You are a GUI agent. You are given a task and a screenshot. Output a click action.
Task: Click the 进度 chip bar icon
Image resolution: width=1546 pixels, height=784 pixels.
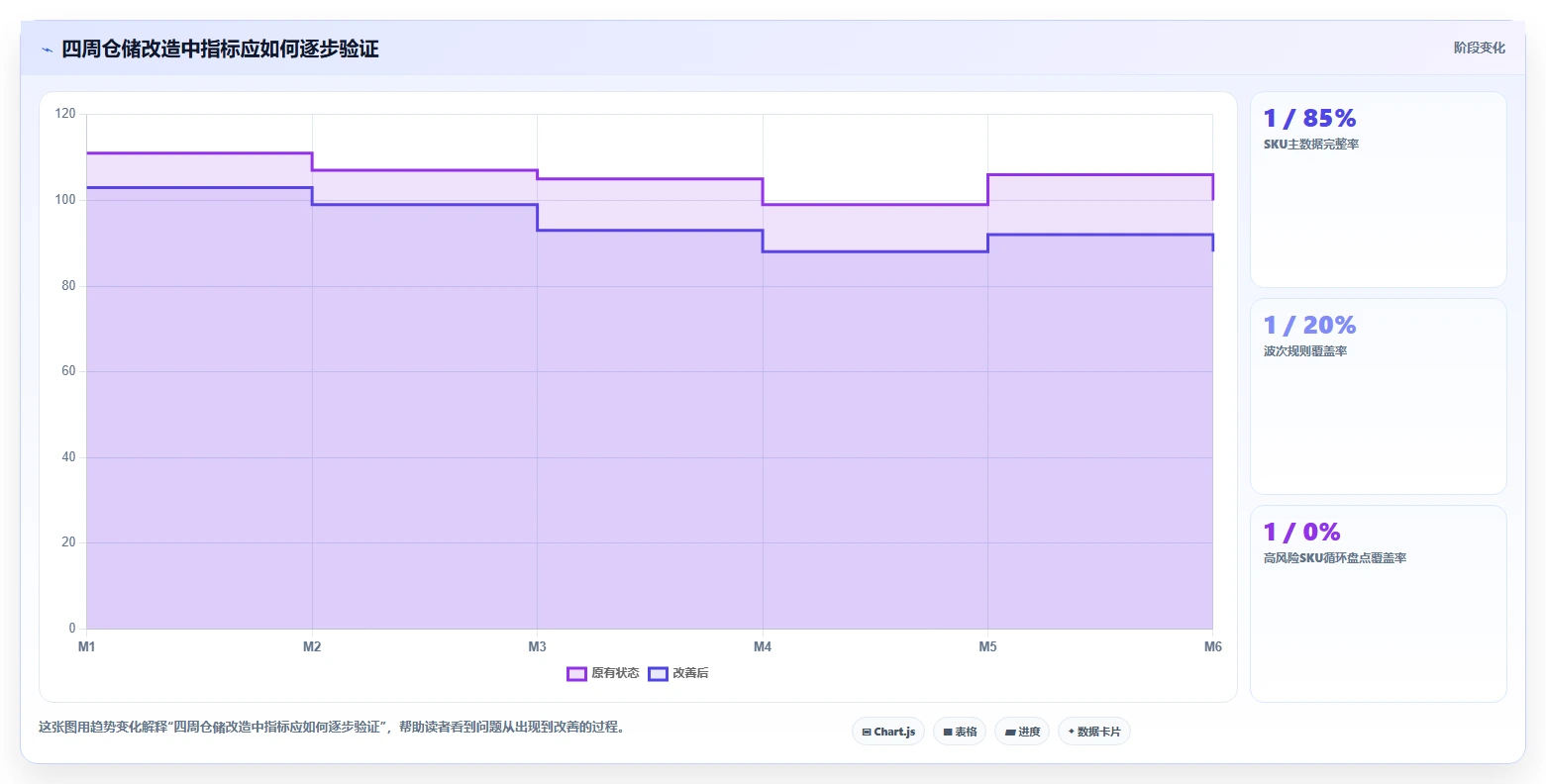click(x=1010, y=733)
